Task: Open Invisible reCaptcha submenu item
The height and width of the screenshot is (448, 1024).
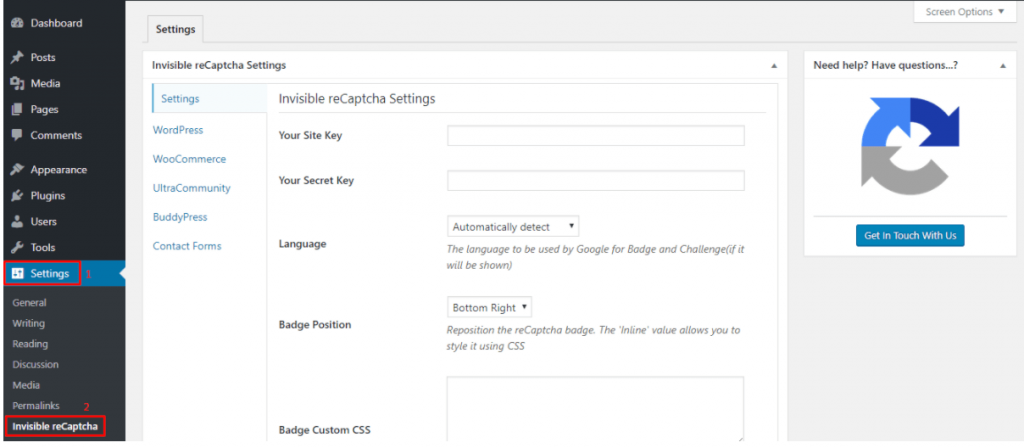Action: [55, 427]
